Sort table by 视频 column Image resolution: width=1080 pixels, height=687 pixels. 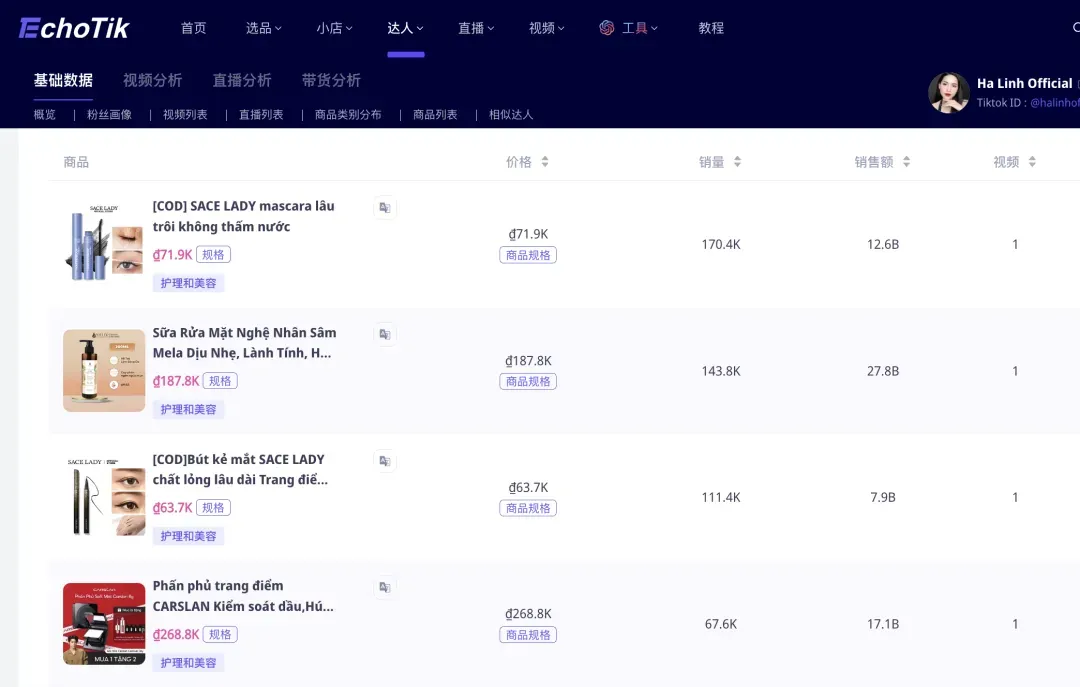pyautogui.click(x=1014, y=162)
